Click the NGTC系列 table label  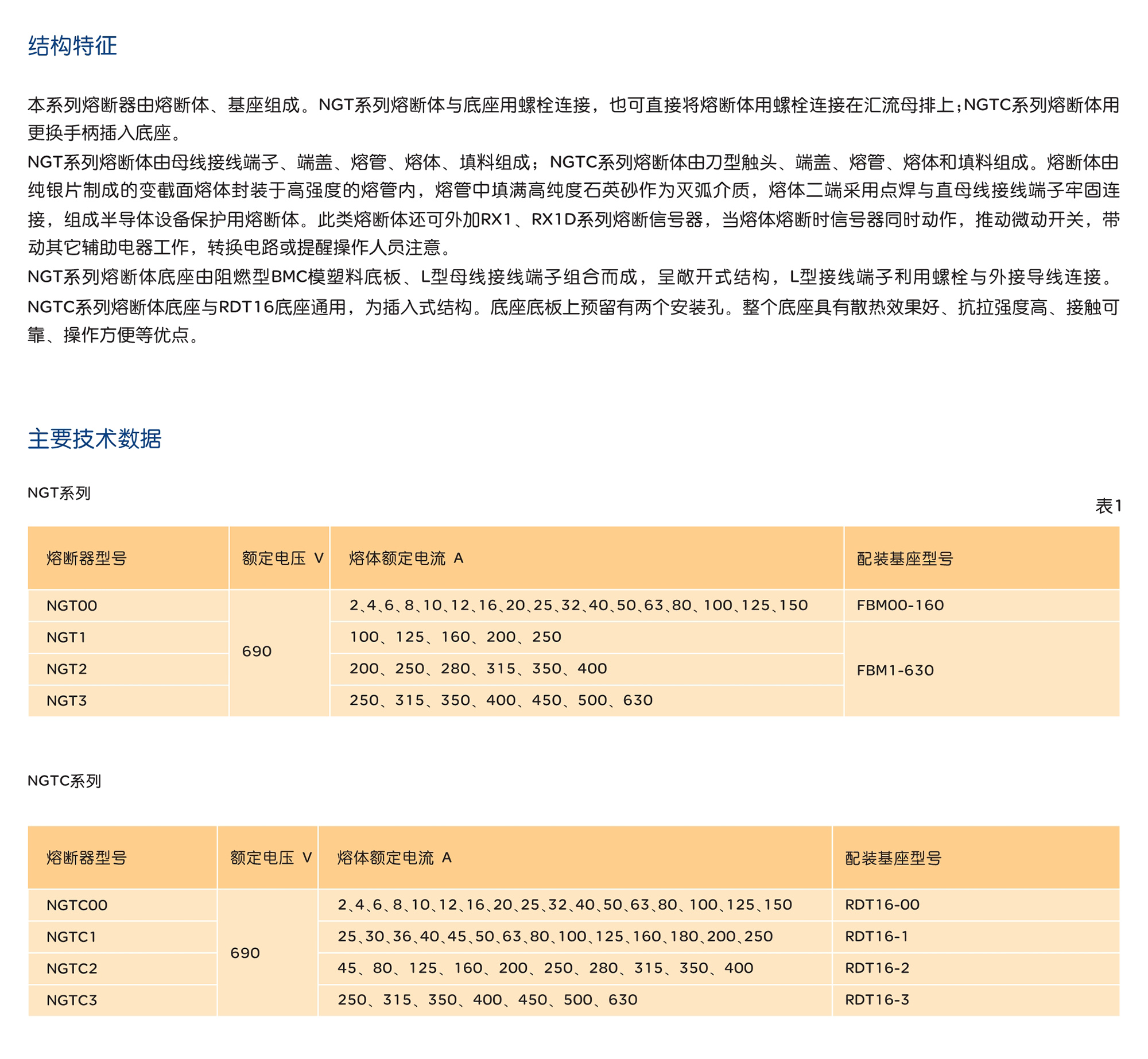click(64, 781)
